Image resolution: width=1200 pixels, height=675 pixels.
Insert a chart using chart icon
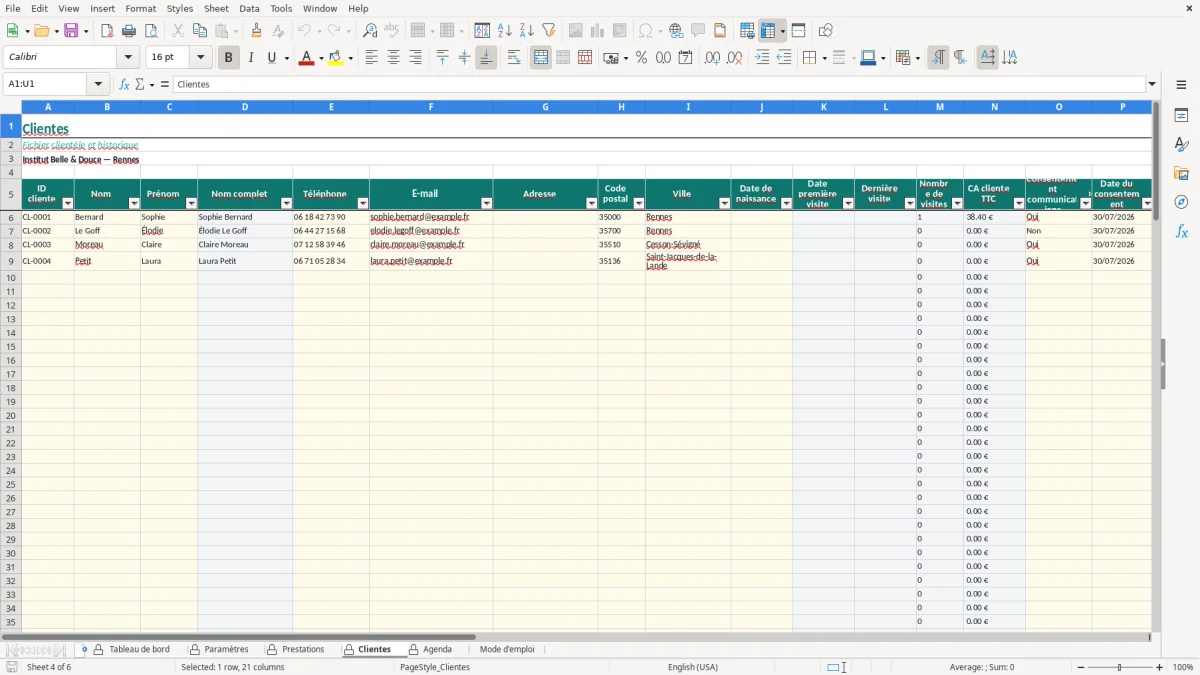[597, 31]
